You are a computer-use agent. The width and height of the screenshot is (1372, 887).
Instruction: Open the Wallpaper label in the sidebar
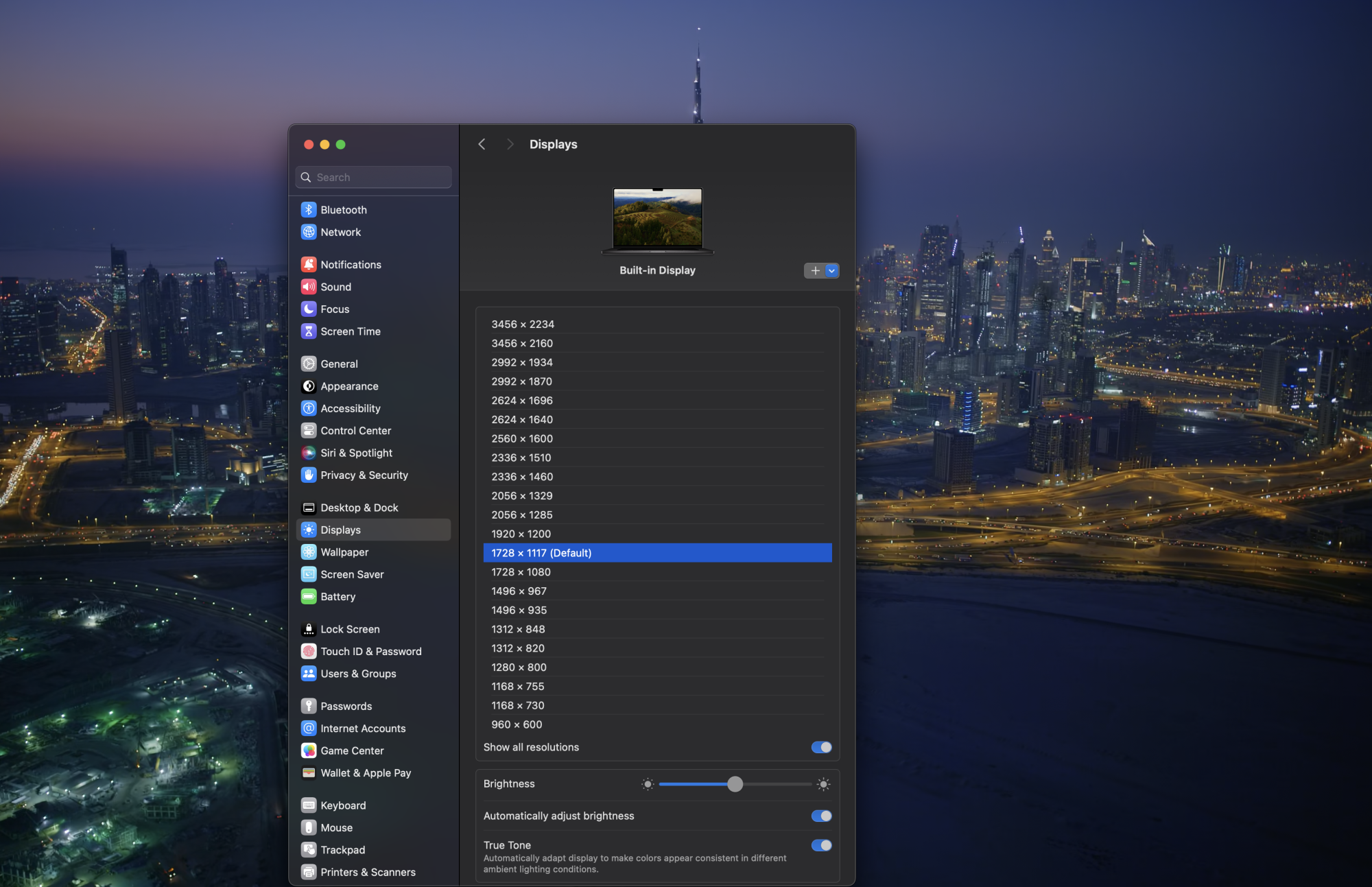[x=344, y=552]
